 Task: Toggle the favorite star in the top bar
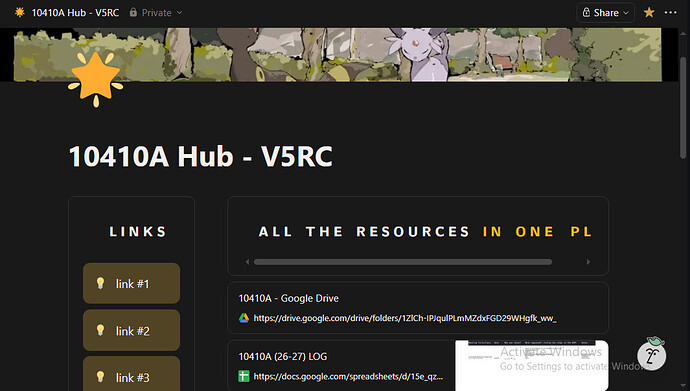click(x=649, y=13)
